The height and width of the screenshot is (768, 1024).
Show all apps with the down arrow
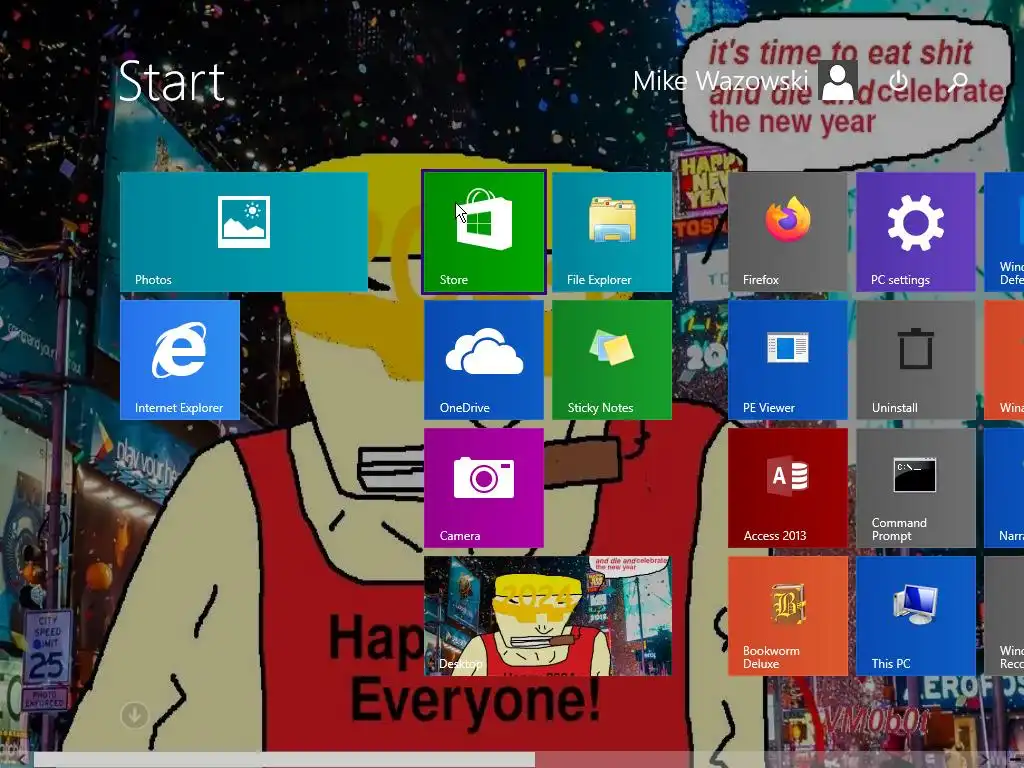coord(135,715)
